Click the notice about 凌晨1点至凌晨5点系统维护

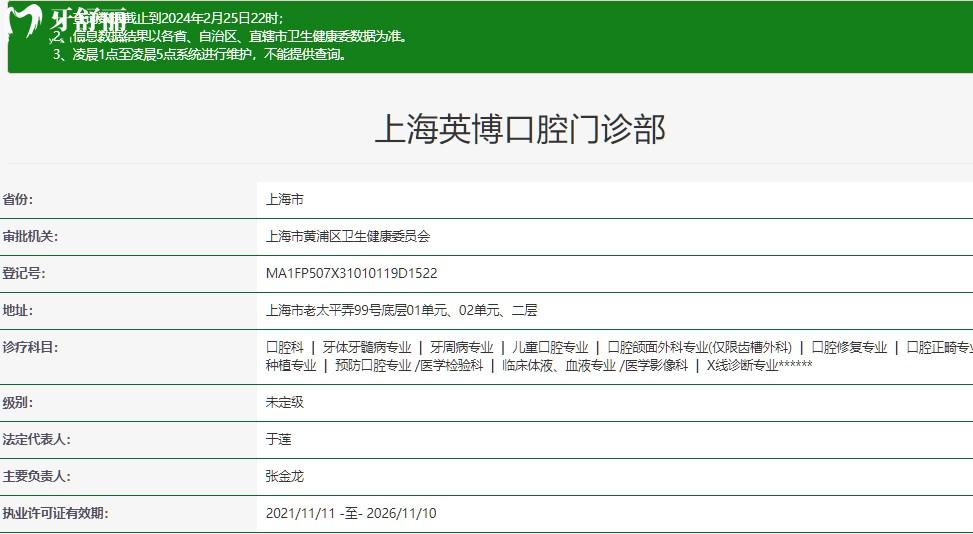pyautogui.click(x=200, y=55)
